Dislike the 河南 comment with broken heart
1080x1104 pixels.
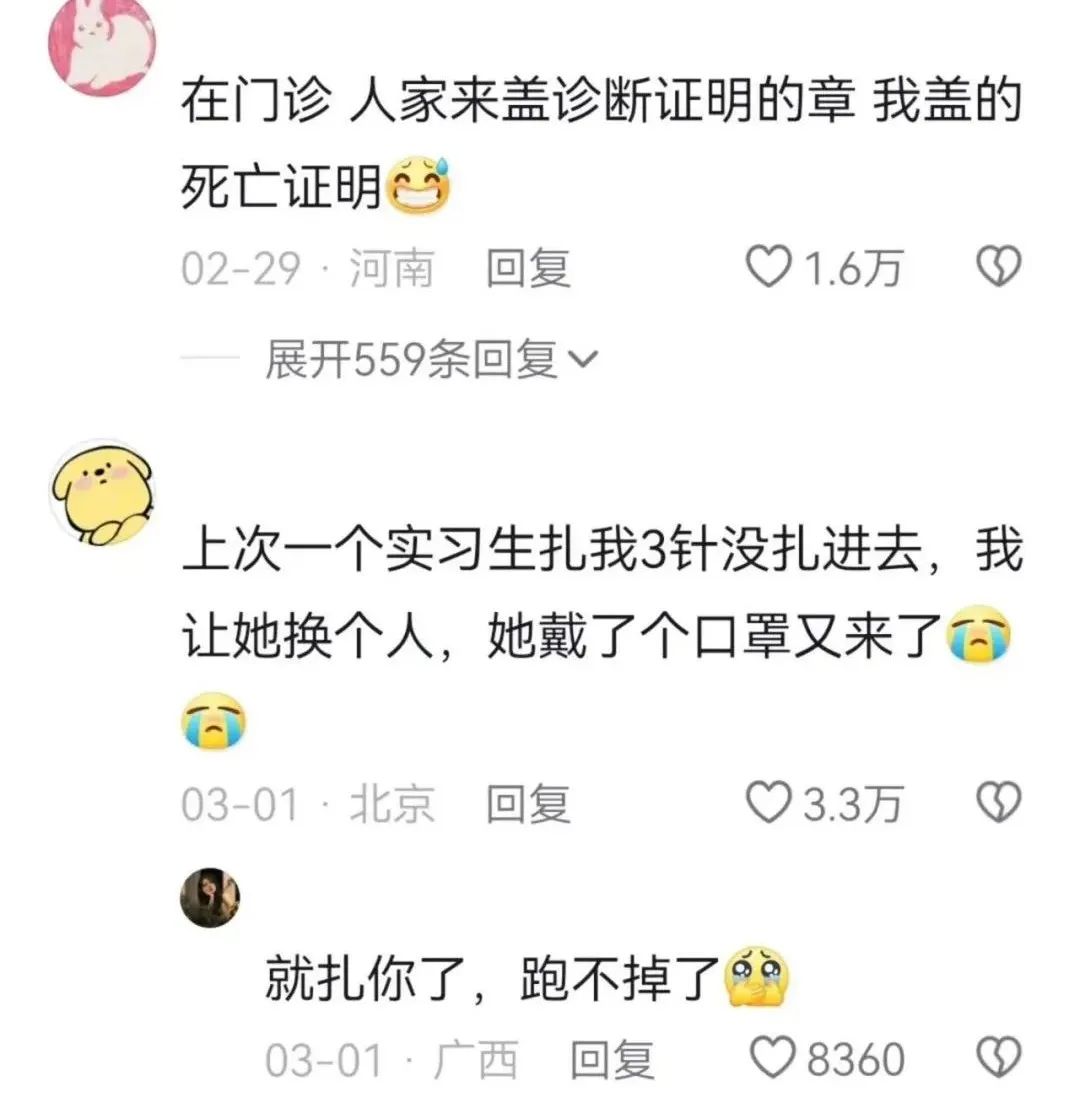coord(998,265)
